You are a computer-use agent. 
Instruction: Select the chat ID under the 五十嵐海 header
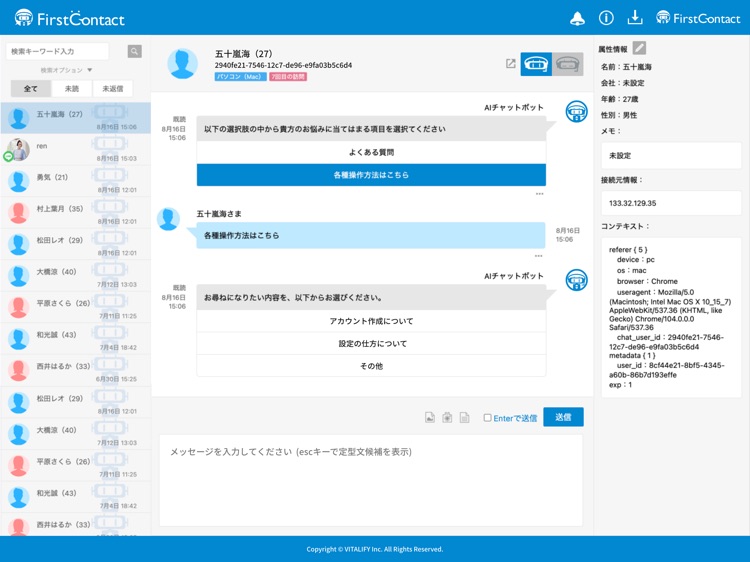point(283,65)
